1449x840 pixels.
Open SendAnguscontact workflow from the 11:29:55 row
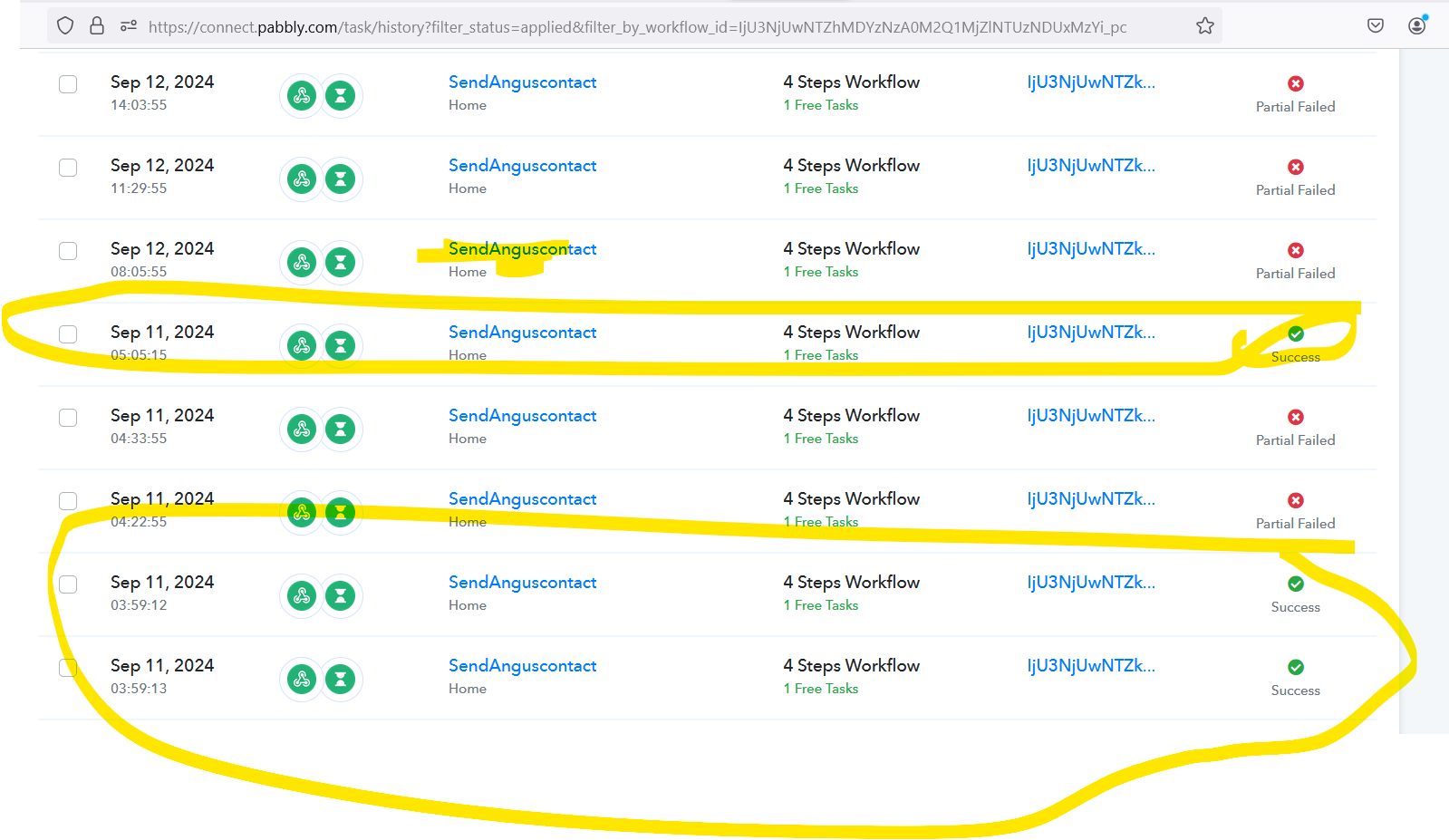tap(522, 166)
